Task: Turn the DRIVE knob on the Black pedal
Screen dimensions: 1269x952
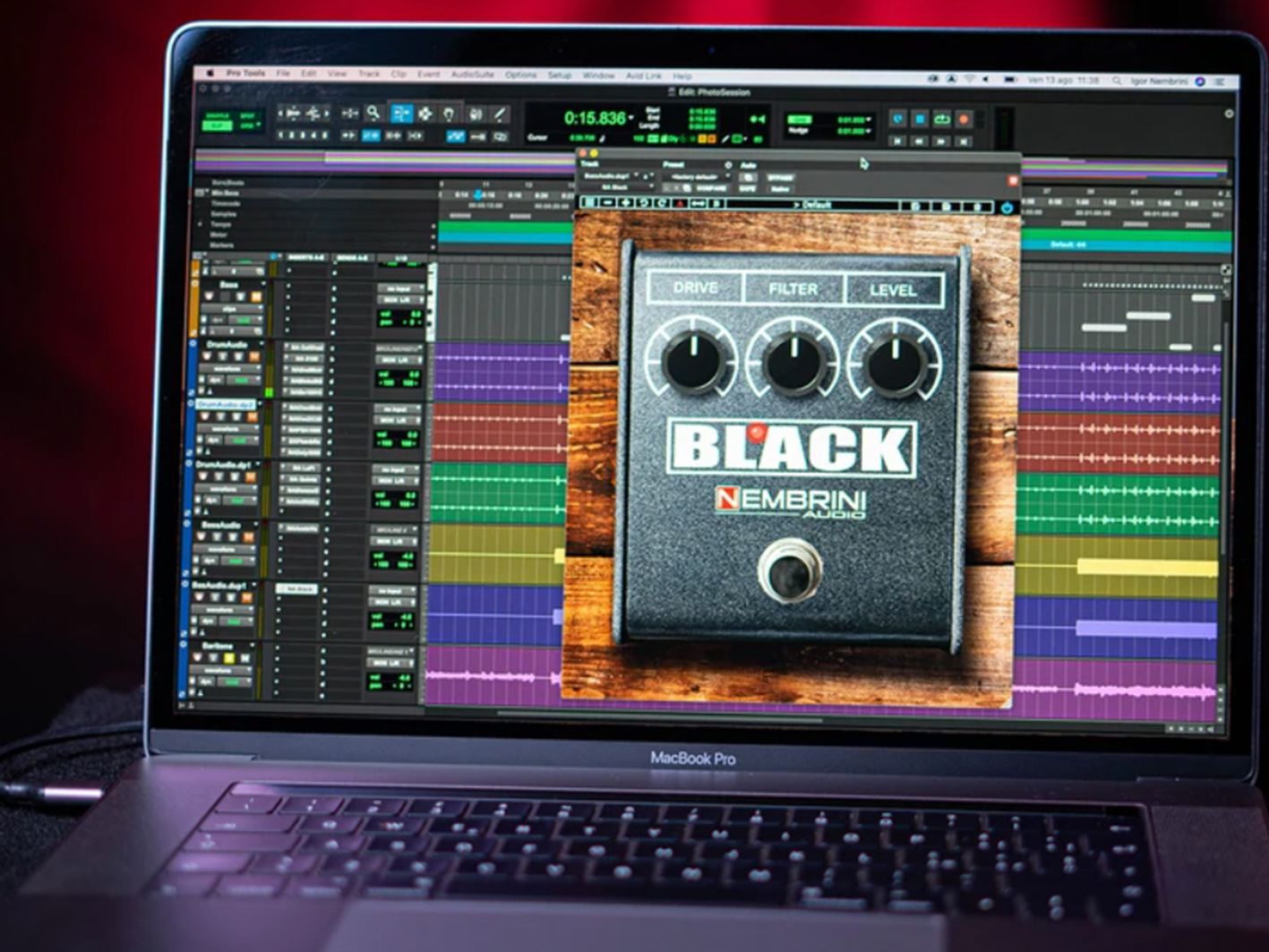Action: coord(692,362)
